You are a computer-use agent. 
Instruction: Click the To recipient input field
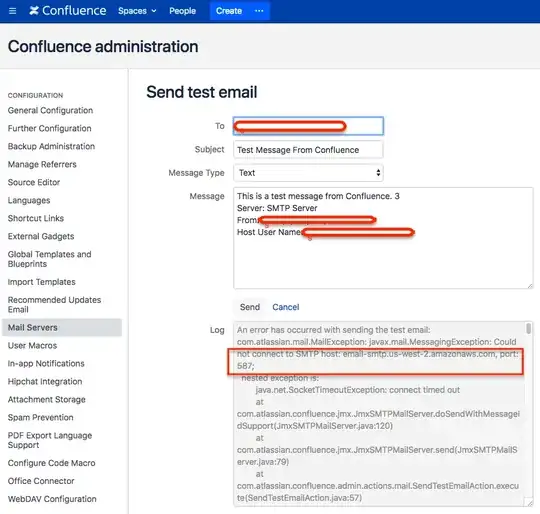pyautogui.click(x=308, y=126)
